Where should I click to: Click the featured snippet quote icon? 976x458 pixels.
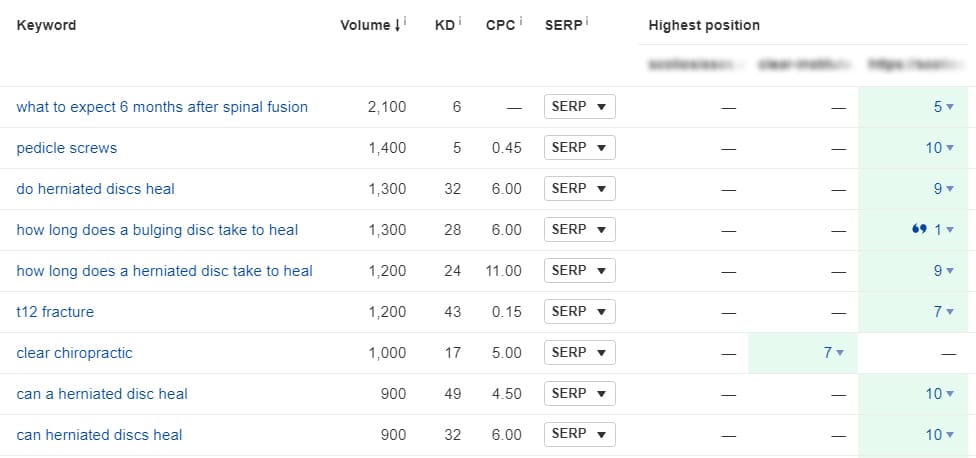[919, 230]
